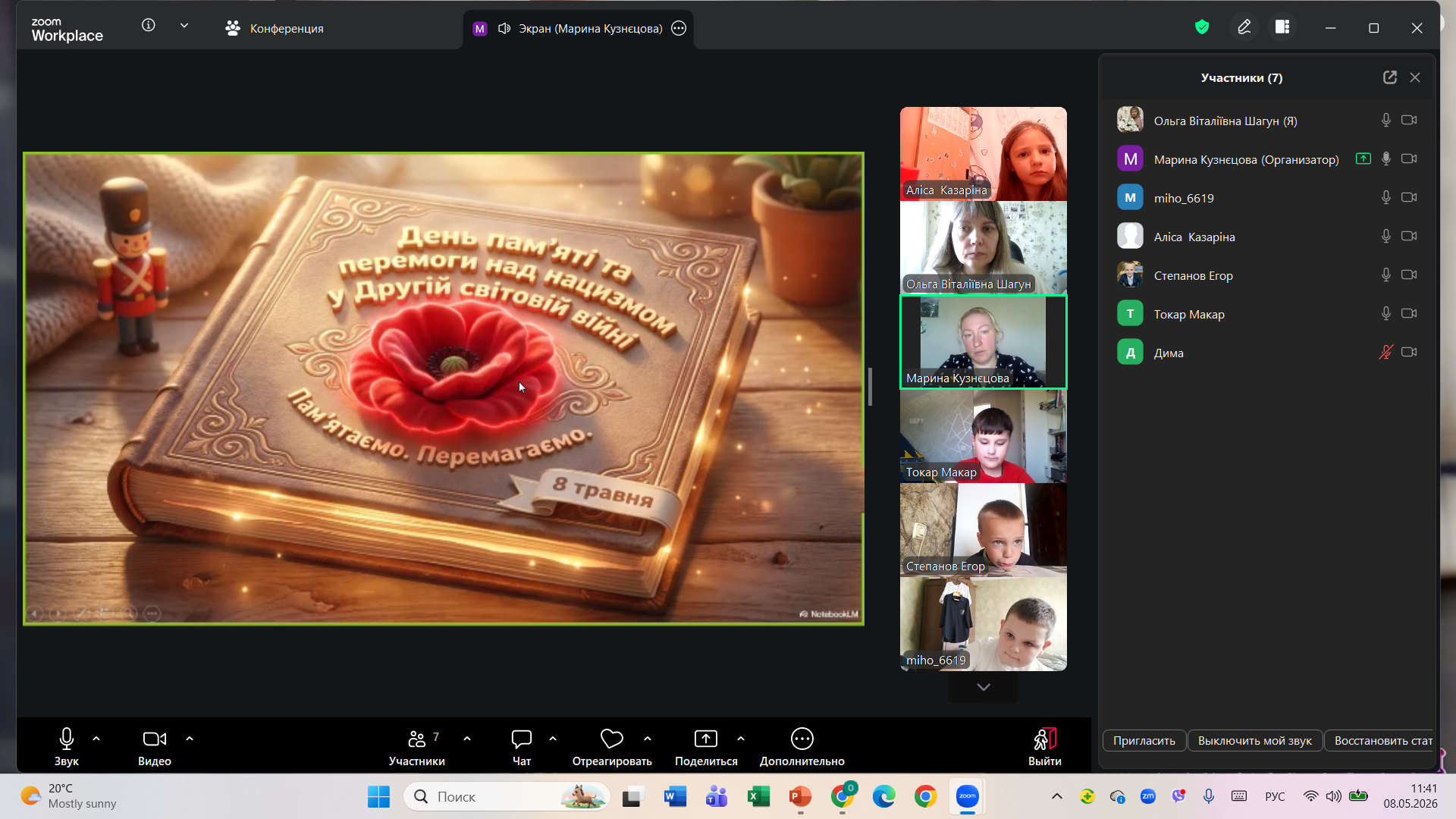Pop out the participants panel
The image size is (1456, 819).
point(1389,77)
